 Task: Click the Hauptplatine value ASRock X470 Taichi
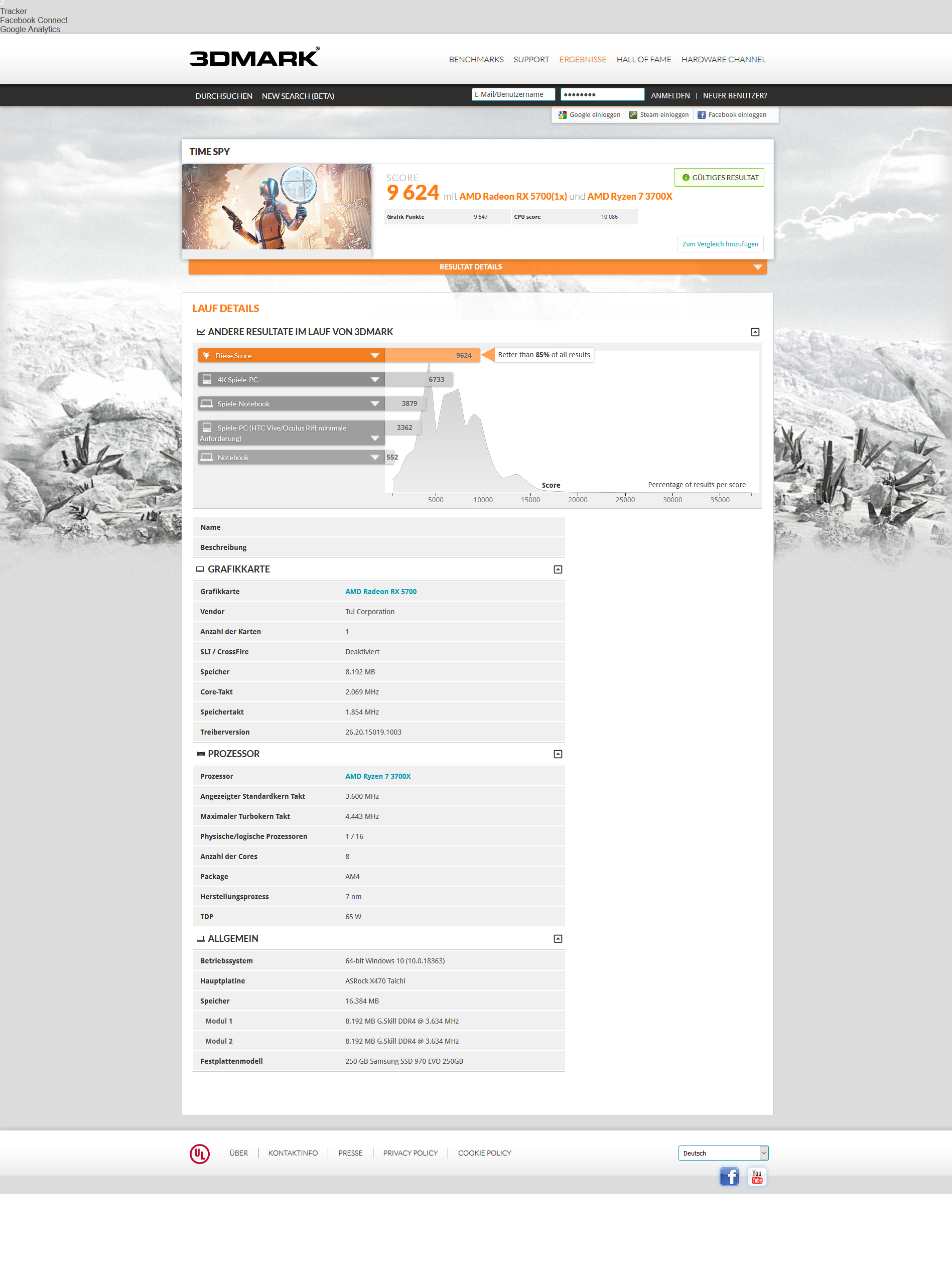coord(375,981)
